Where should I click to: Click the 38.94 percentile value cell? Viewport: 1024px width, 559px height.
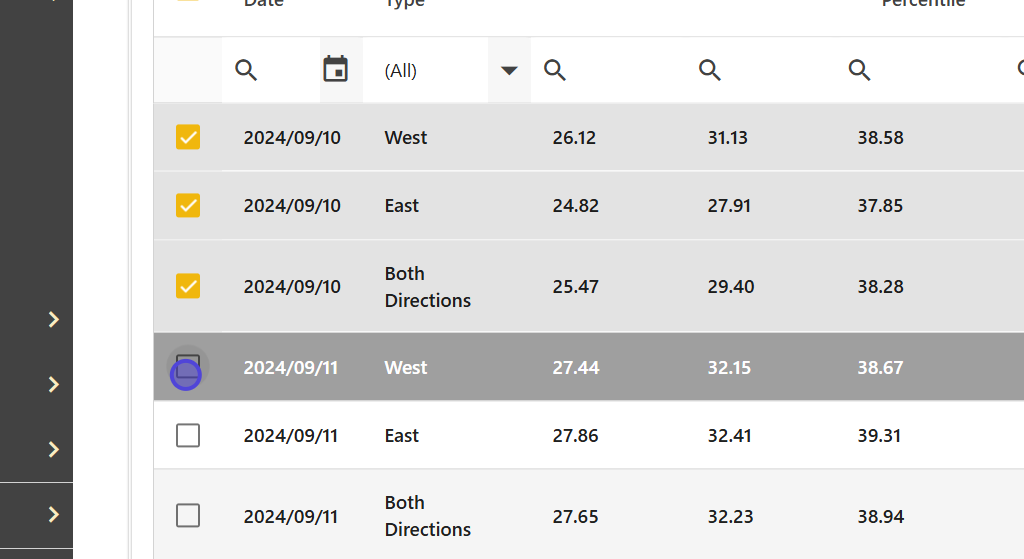pyautogui.click(x=880, y=517)
